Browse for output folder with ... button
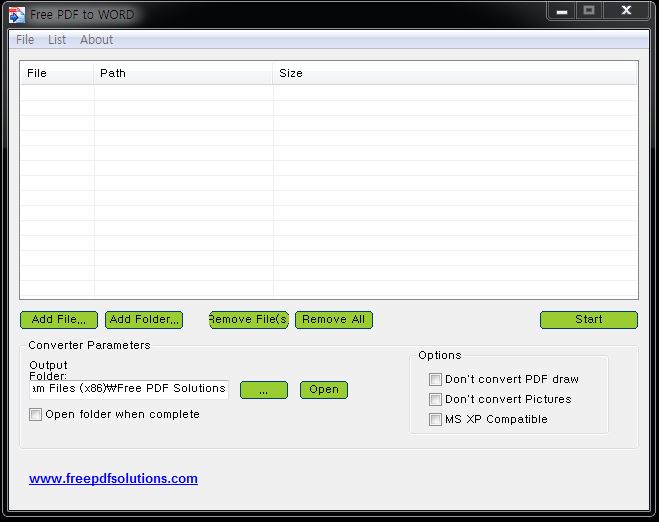 264,390
